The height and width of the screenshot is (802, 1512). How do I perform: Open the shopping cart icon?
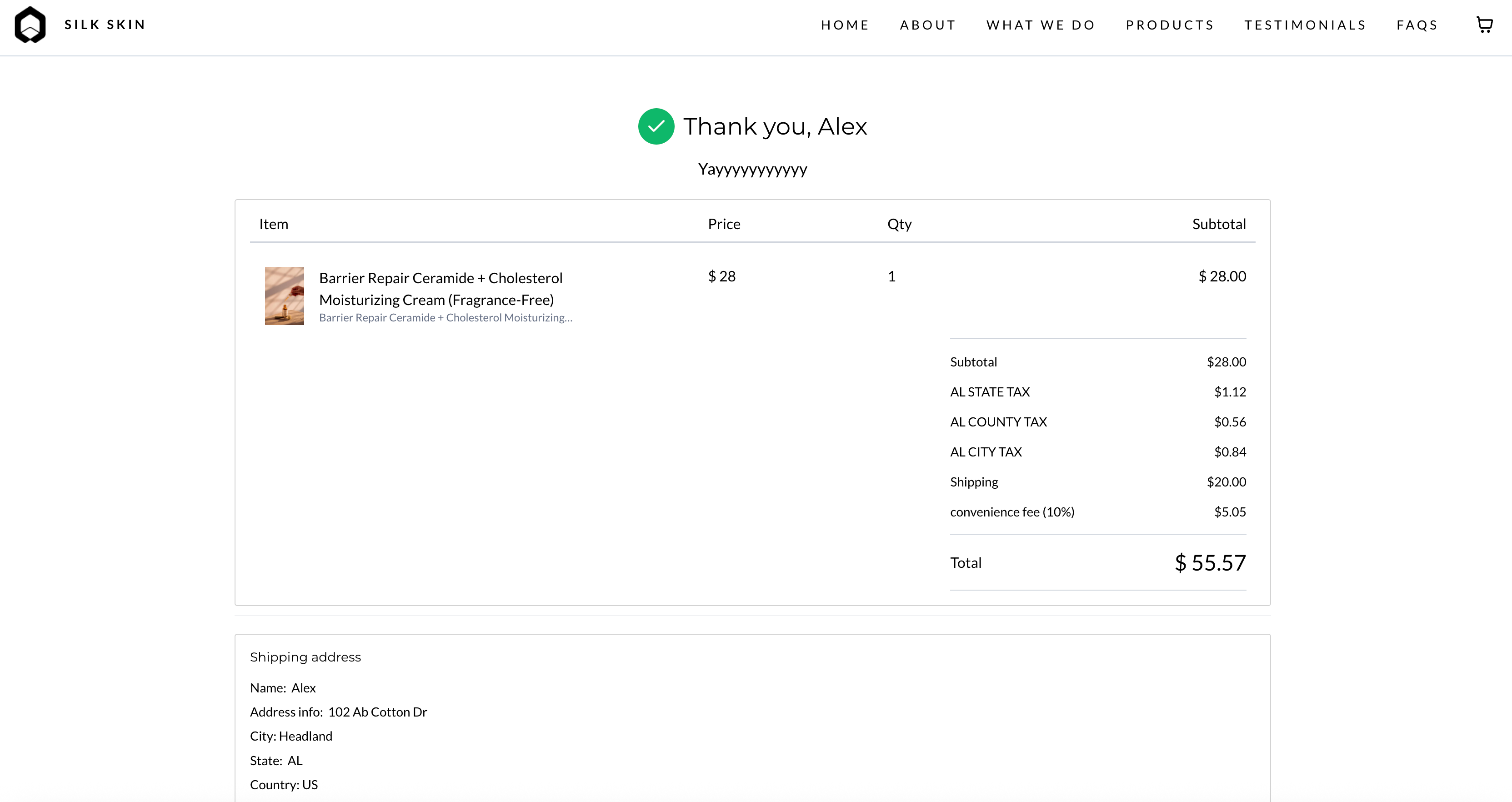[x=1484, y=25]
